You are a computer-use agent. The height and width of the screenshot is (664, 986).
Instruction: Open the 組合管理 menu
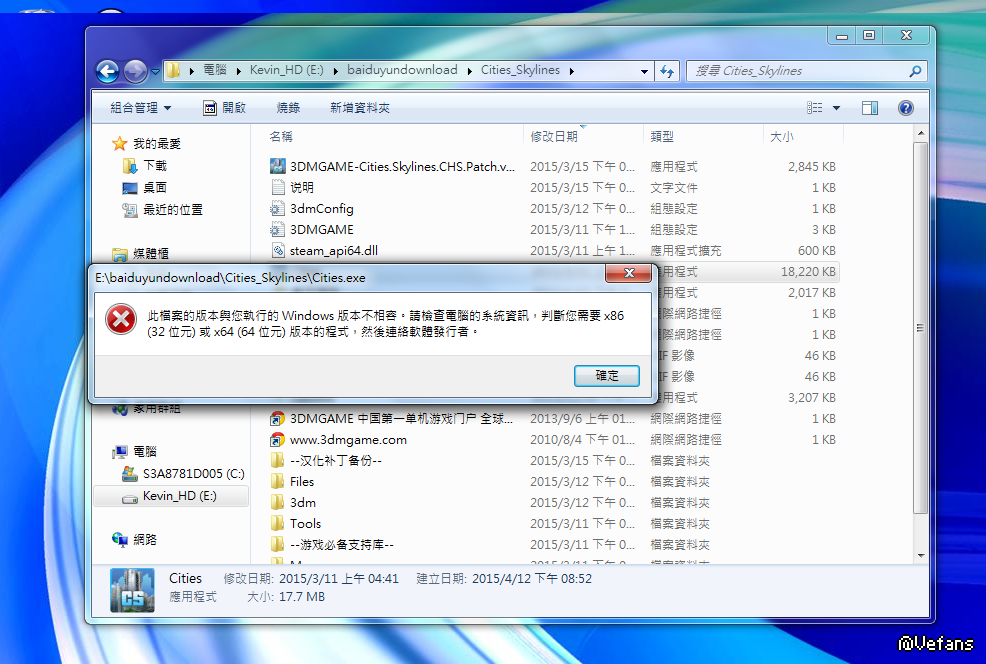140,108
